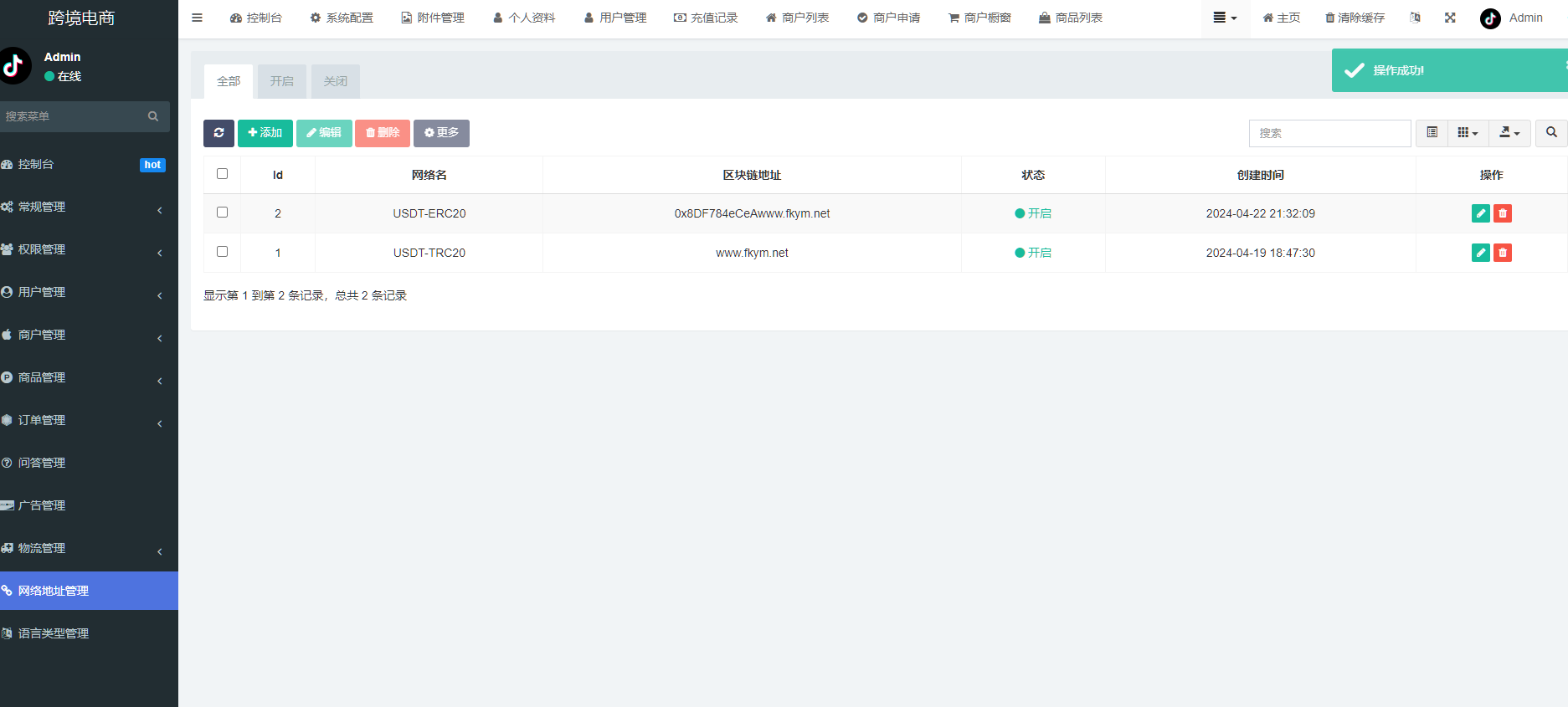
Task: Open 商户申请 in the top navigation
Action: [x=888, y=18]
